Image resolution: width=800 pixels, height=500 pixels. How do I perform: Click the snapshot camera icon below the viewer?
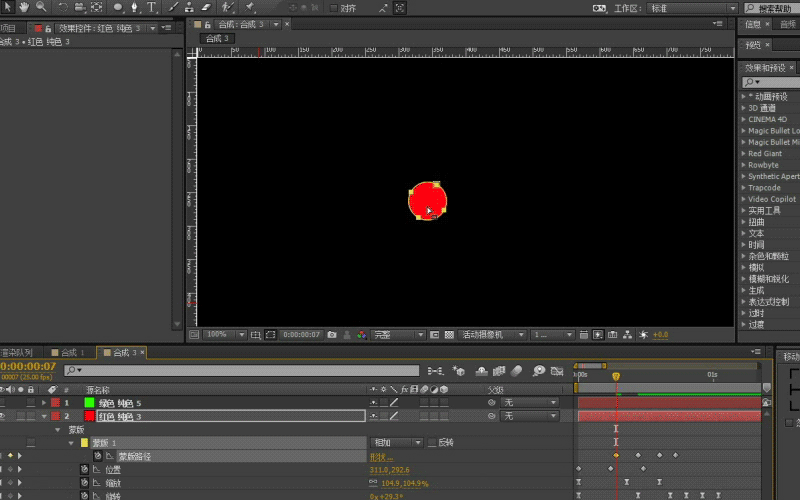click(x=331, y=335)
